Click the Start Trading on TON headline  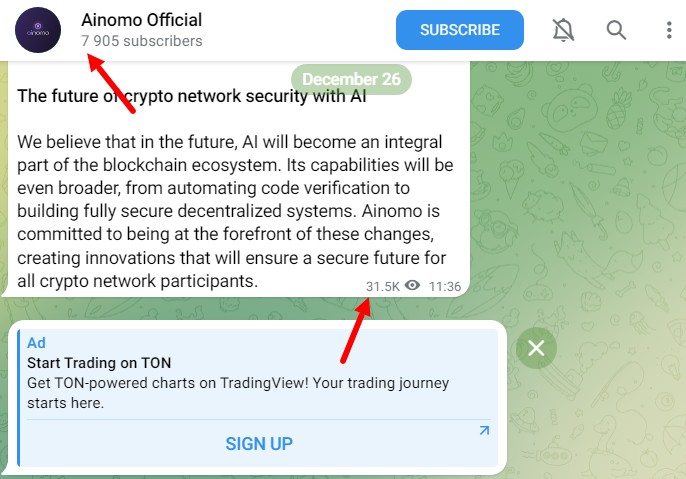coord(99,363)
